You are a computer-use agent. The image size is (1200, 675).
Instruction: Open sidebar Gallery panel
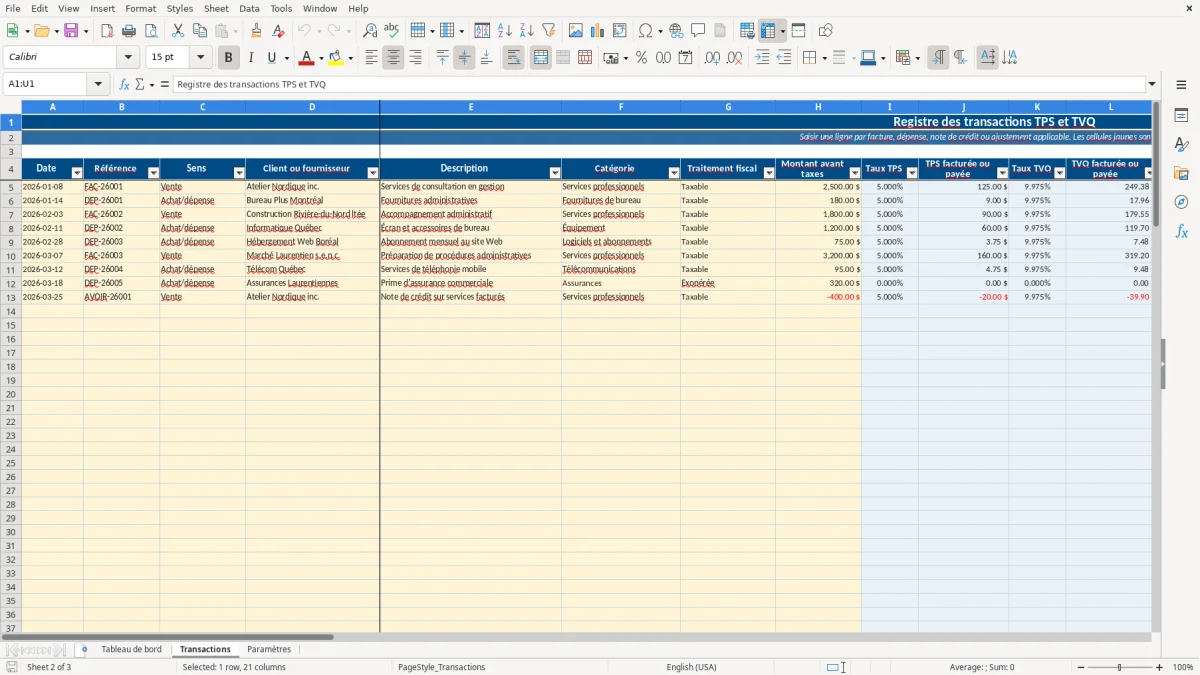pos(1181,173)
